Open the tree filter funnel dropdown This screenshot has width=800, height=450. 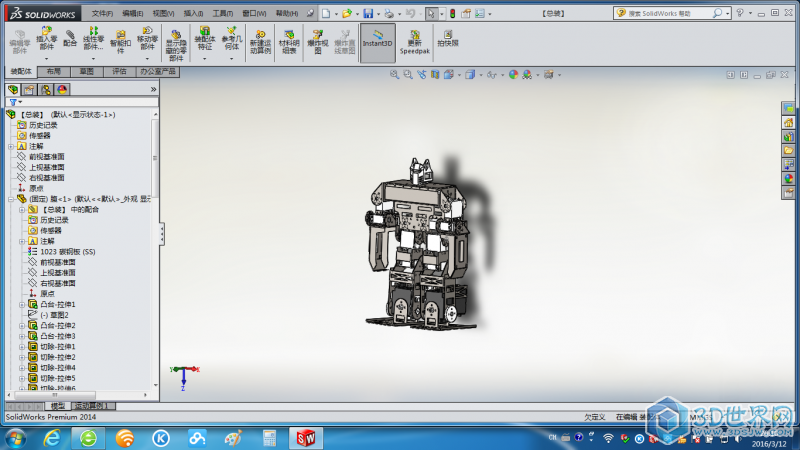click(x=15, y=102)
